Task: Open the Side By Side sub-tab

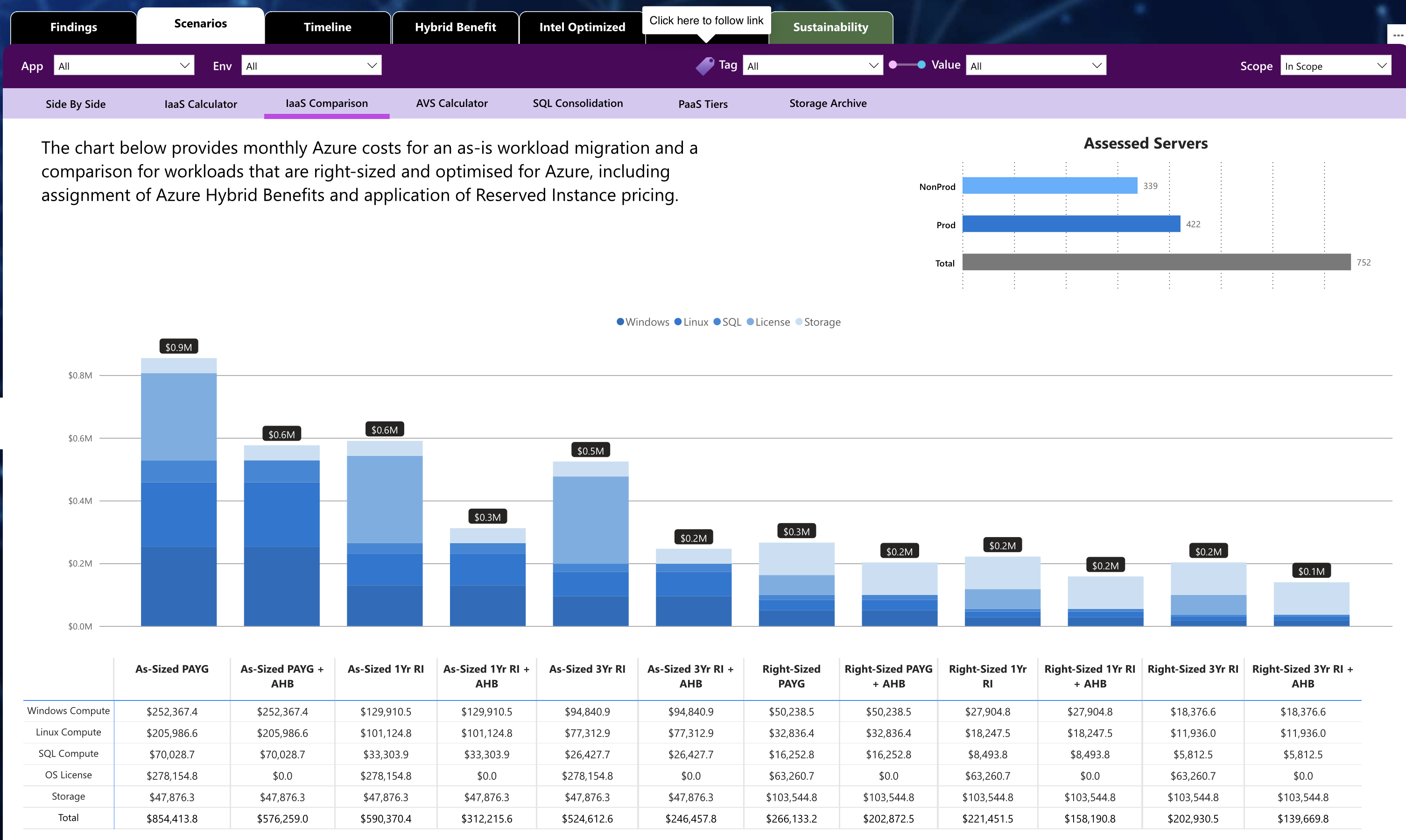Action: (76, 104)
